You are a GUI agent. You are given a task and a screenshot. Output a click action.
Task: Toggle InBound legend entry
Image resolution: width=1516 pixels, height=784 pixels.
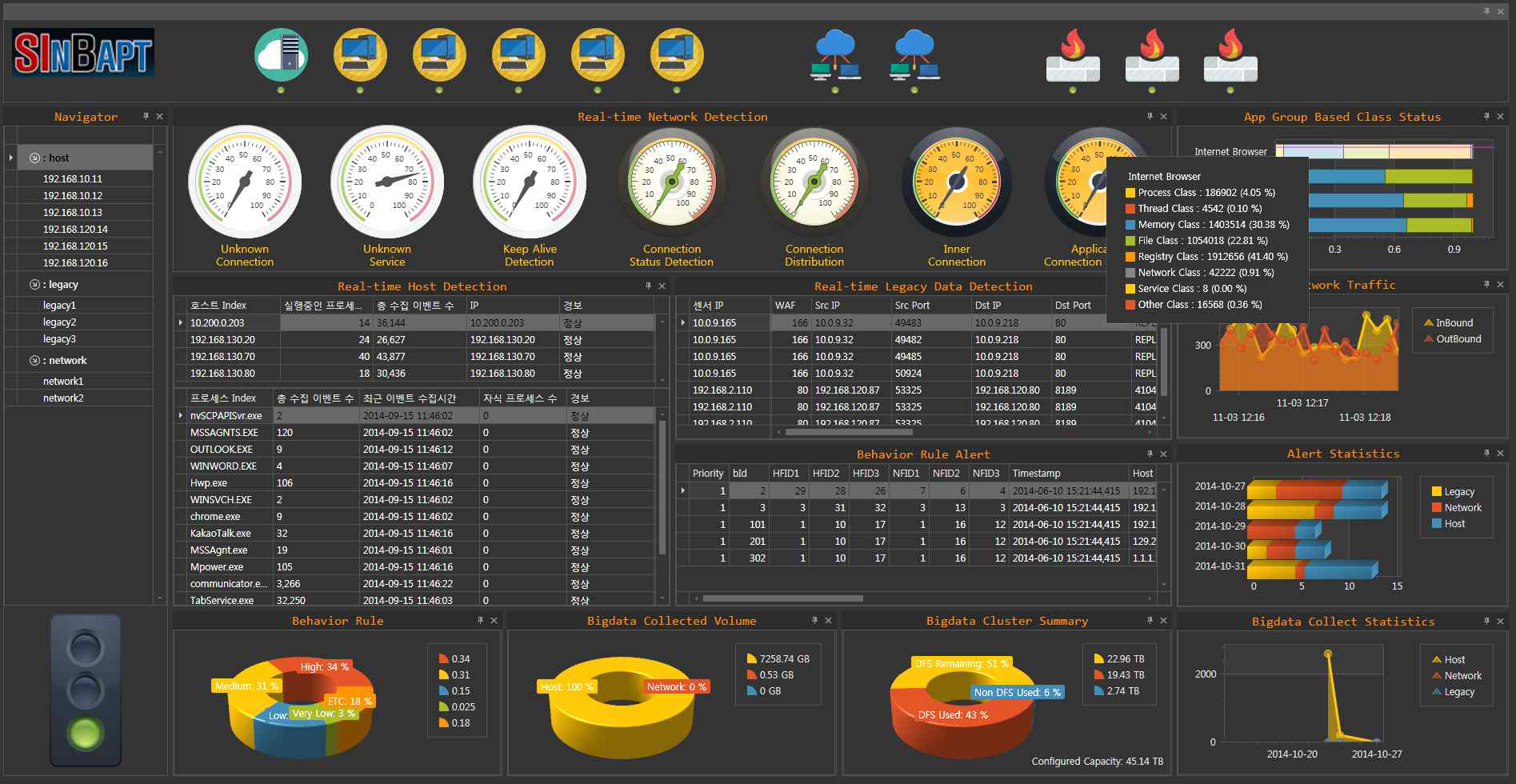pyautogui.click(x=1448, y=322)
